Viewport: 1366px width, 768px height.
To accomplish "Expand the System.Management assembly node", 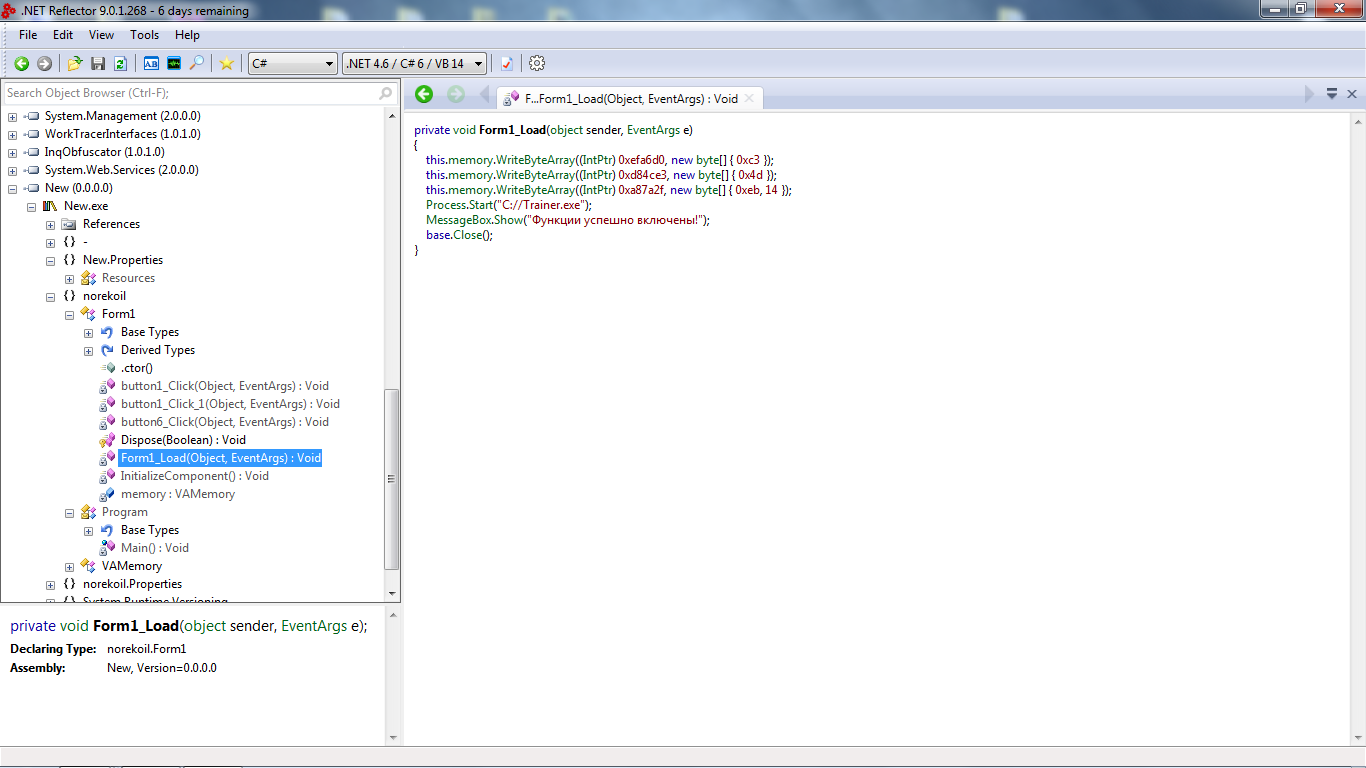I will [x=12, y=116].
